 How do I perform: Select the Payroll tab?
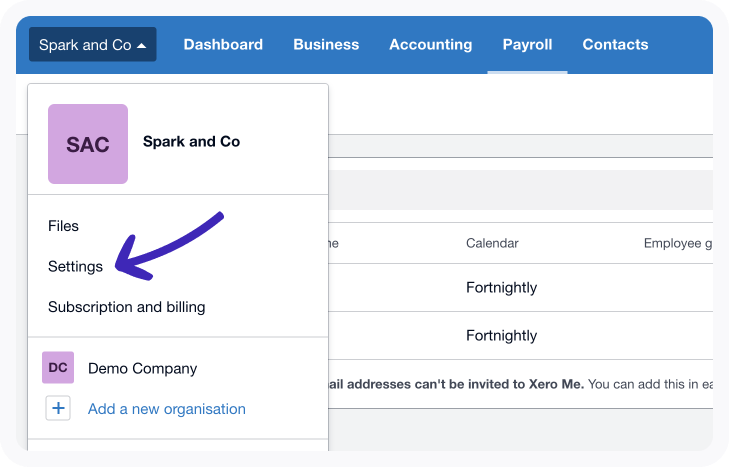tap(527, 45)
